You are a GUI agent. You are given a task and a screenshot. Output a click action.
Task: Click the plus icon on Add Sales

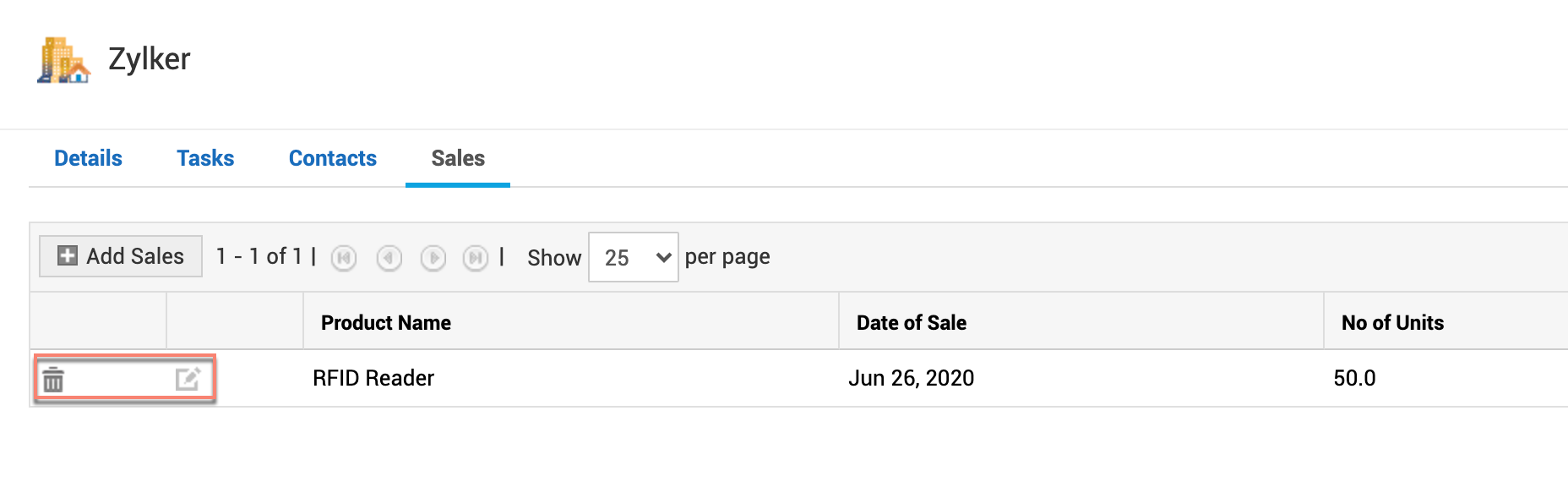(68, 255)
